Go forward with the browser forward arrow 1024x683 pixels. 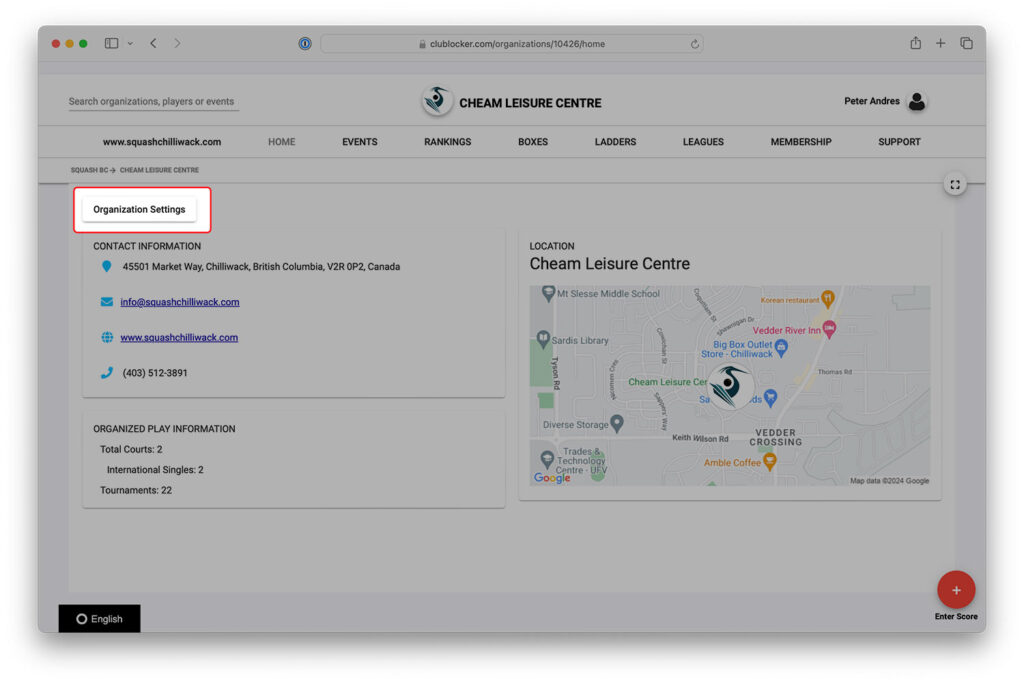tap(177, 43)
